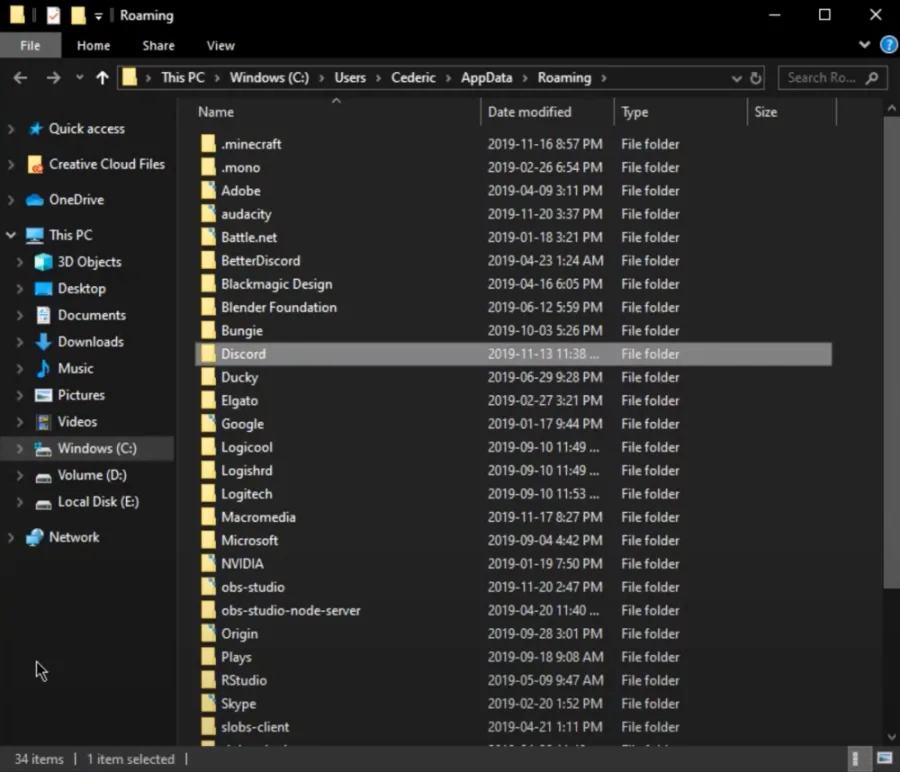This screenshot has height=772, width=900.
Task: Select the .minecraft folder row
Action: click(x=513, y=144)
